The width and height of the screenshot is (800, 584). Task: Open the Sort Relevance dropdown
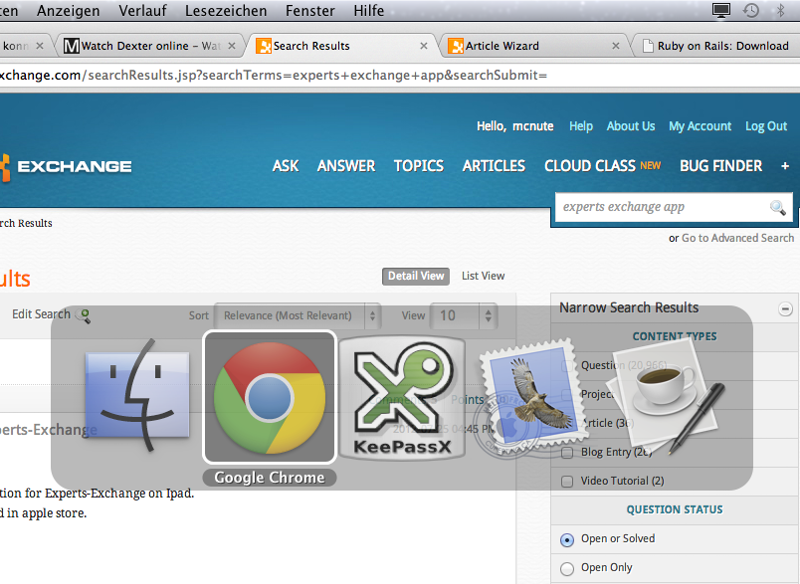tap(297, 316)
